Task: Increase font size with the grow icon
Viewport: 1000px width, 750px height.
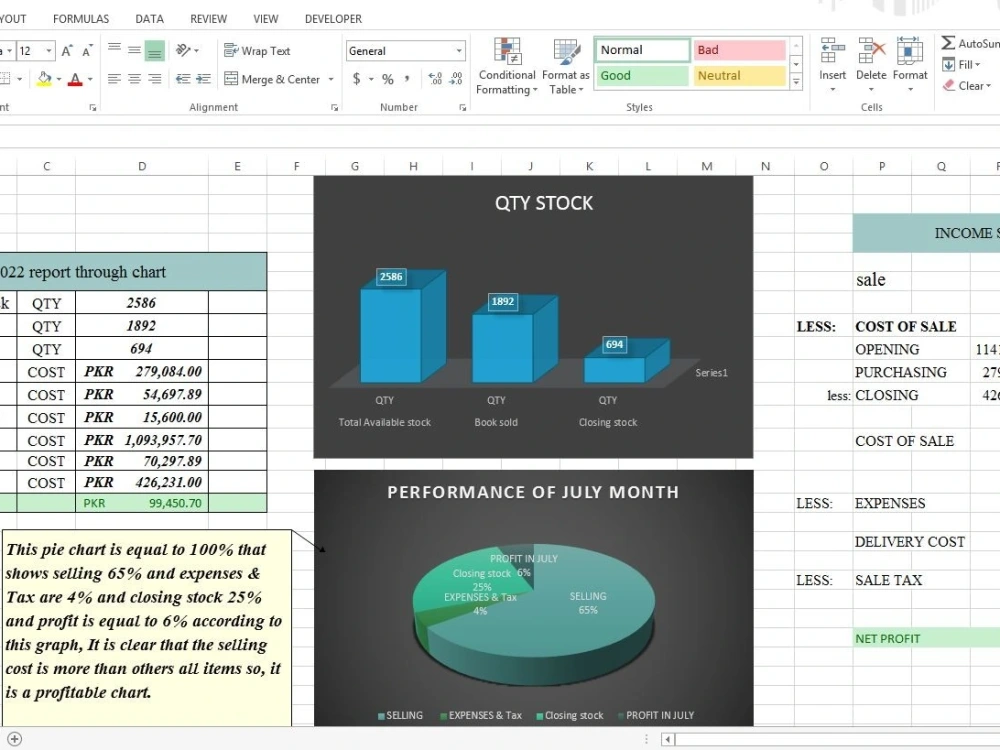Action: pyautogui.click(x=67, y=50)
